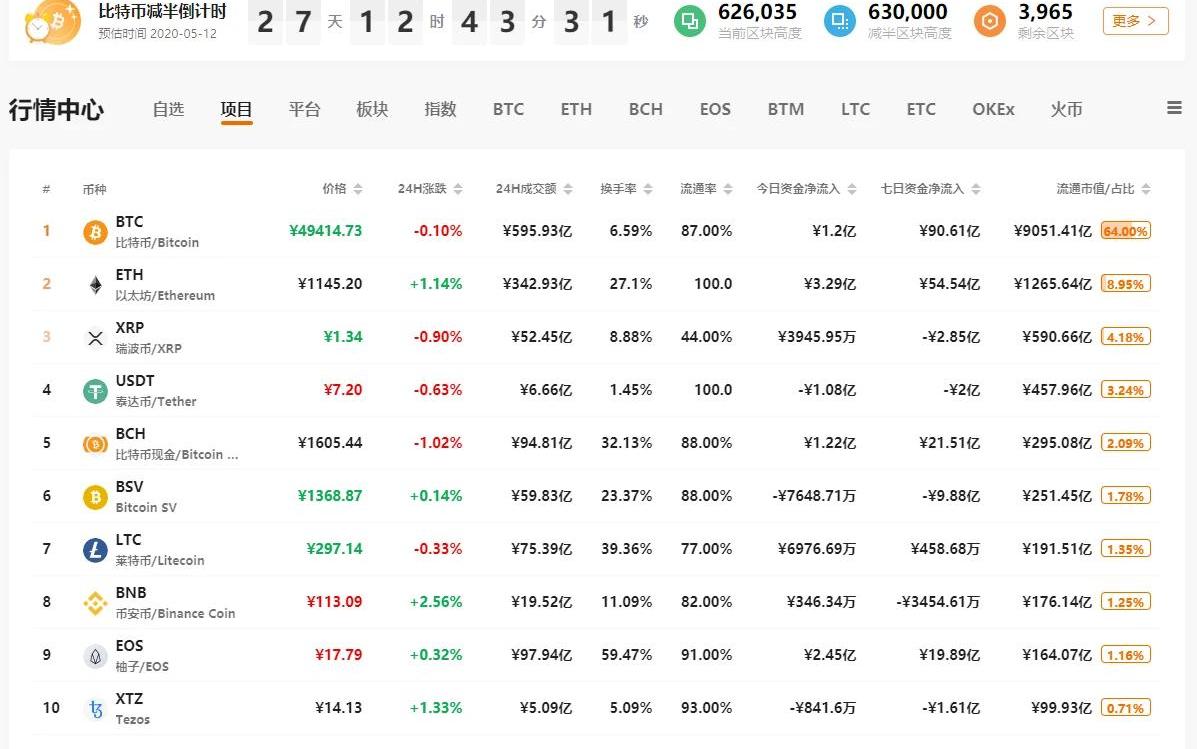This screenshot has width=1197, height=749.
Task: Click the 减半区块高度 blue block icon
Action: pyautogui.click(x=840, y=21)
